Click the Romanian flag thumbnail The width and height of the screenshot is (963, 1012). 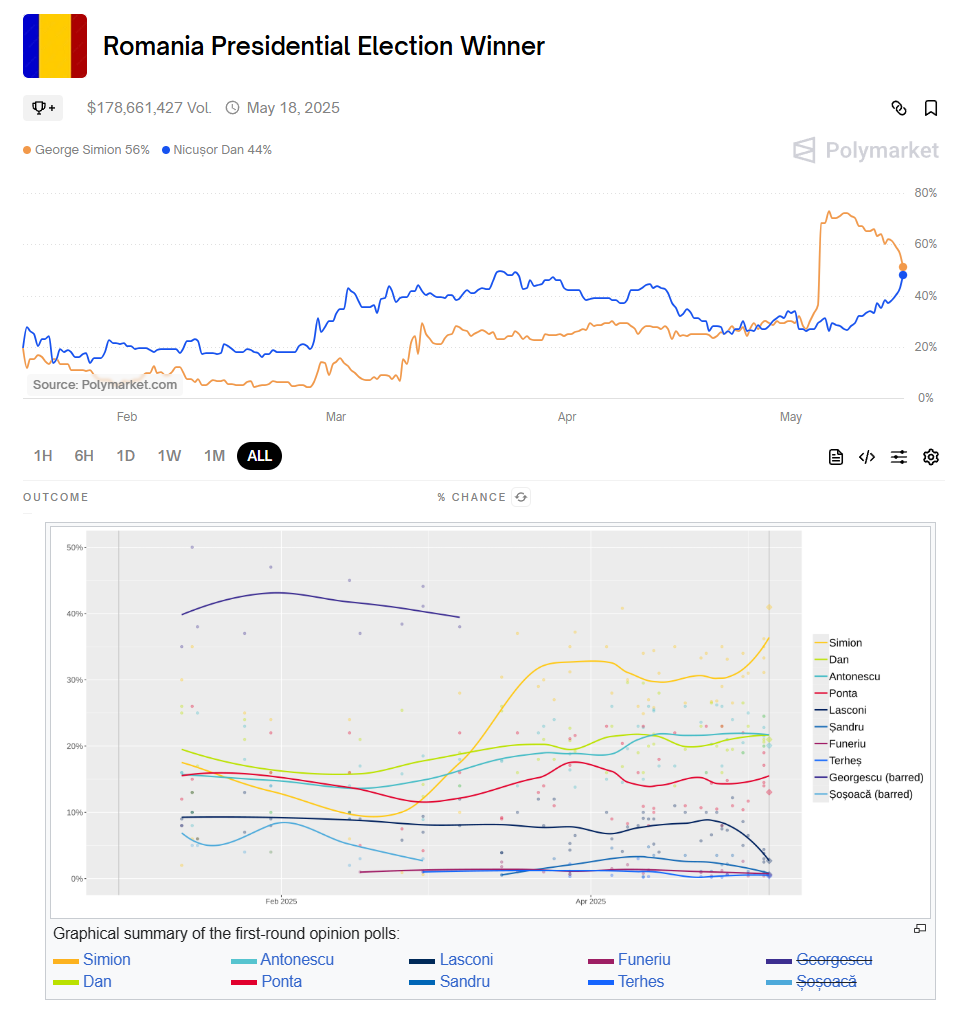tap(55, 46)
